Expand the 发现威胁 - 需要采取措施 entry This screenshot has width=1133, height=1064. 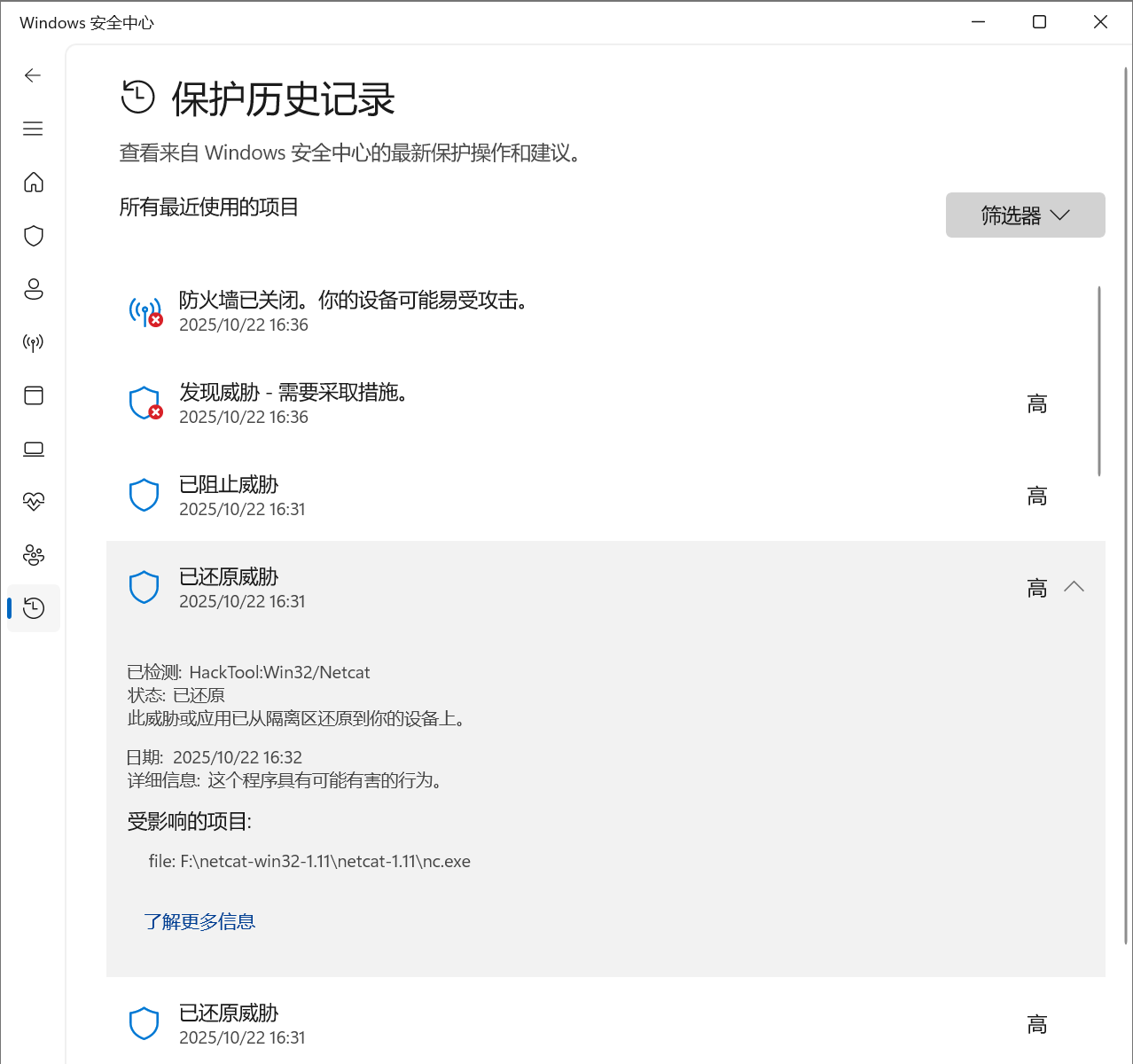(606, 403)
